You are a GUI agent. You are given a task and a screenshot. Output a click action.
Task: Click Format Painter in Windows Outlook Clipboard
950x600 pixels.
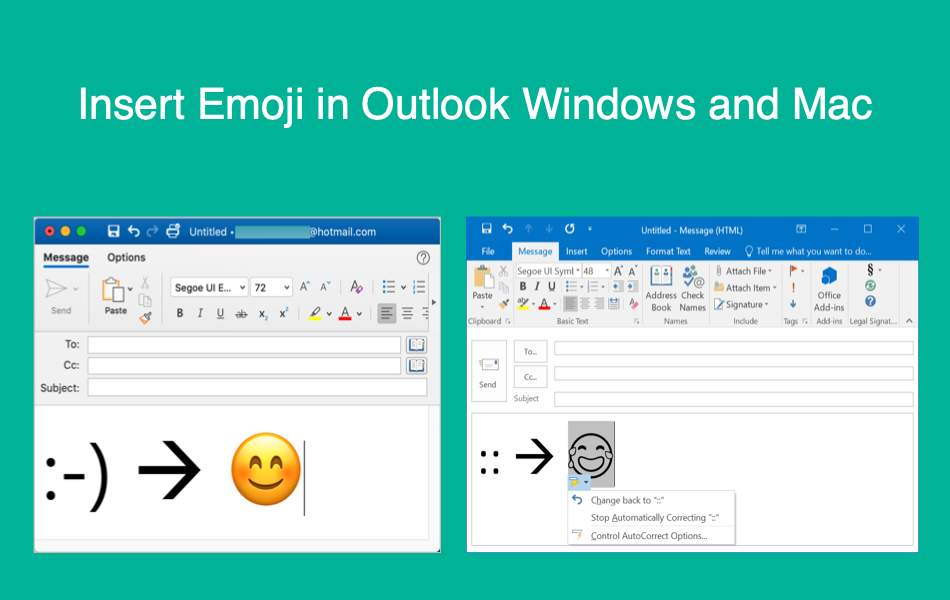(503, 304)
